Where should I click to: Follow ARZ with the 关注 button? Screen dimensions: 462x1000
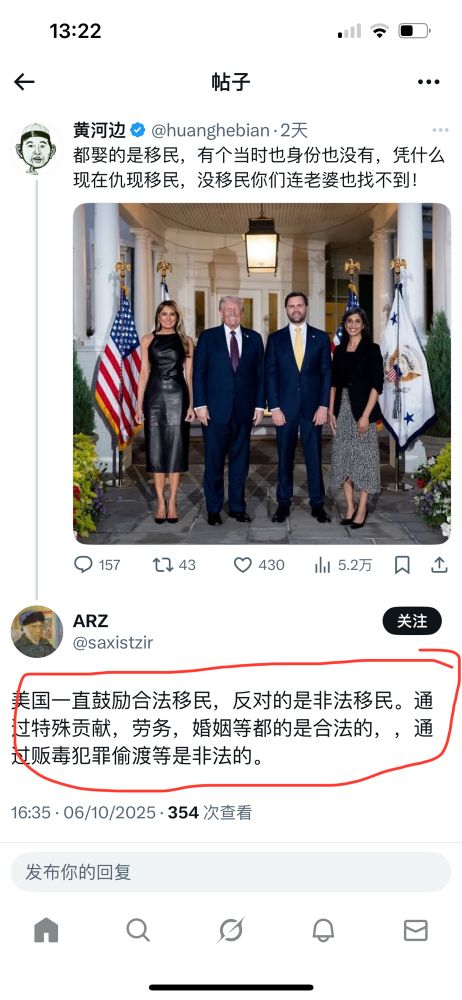click(x=412, y=621)
